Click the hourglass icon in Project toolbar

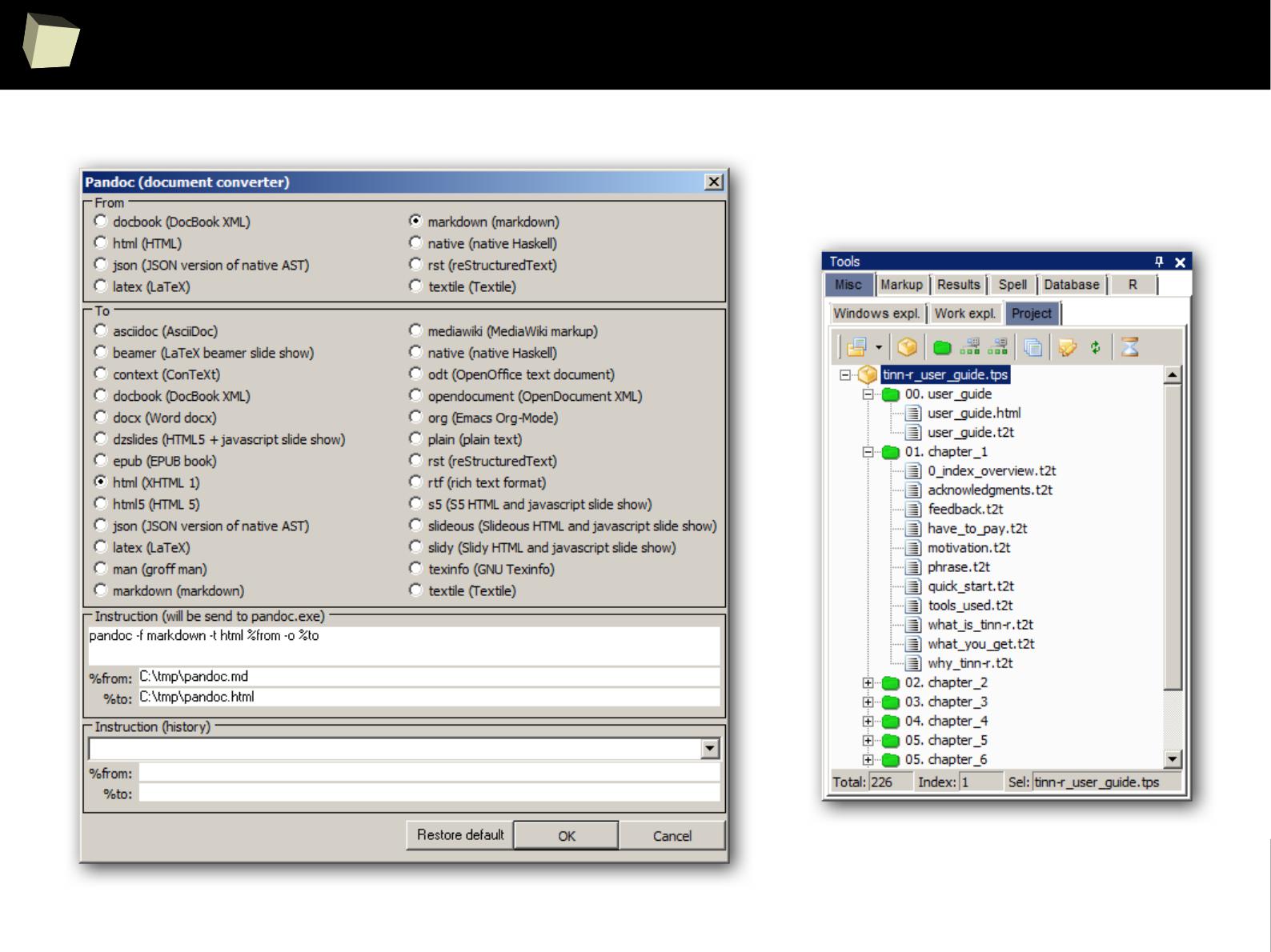(x=1129, y=347)
